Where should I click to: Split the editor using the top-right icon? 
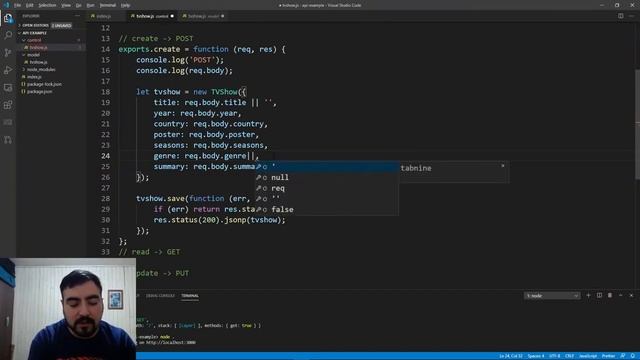pyautogui.click(x=620, y=16)
